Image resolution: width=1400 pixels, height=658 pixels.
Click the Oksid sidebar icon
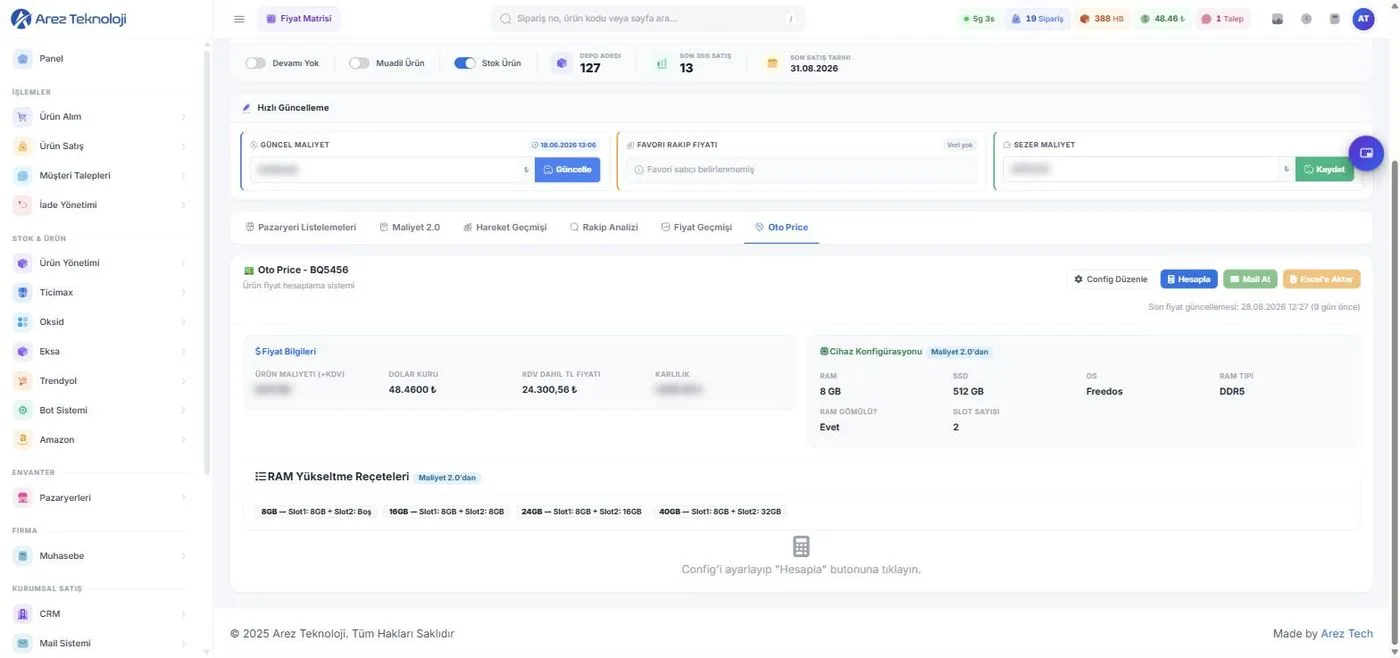pyautogui.click(x=23, y=322)
